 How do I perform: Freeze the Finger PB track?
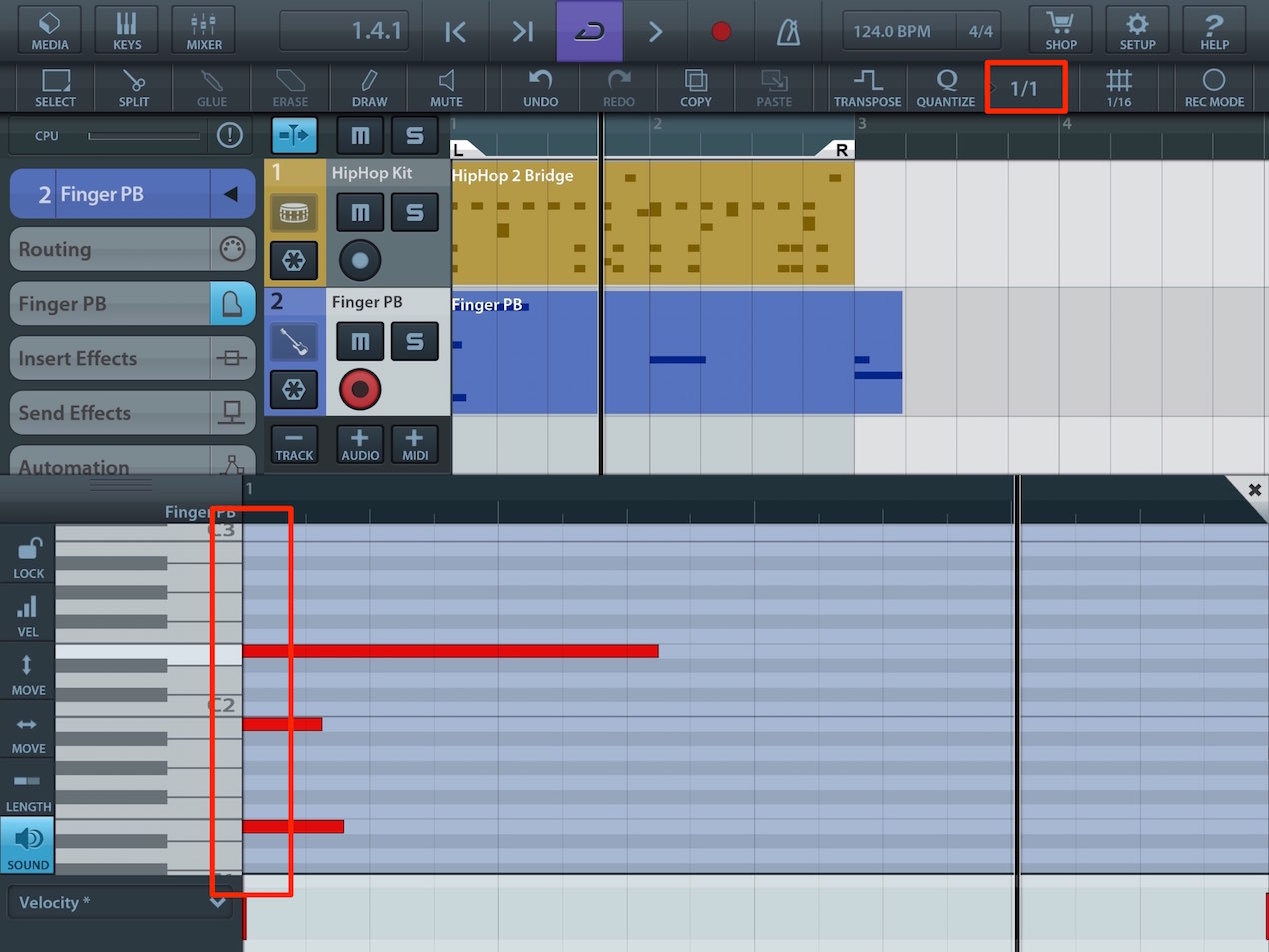pyautogui.click(x=294, y=390)
